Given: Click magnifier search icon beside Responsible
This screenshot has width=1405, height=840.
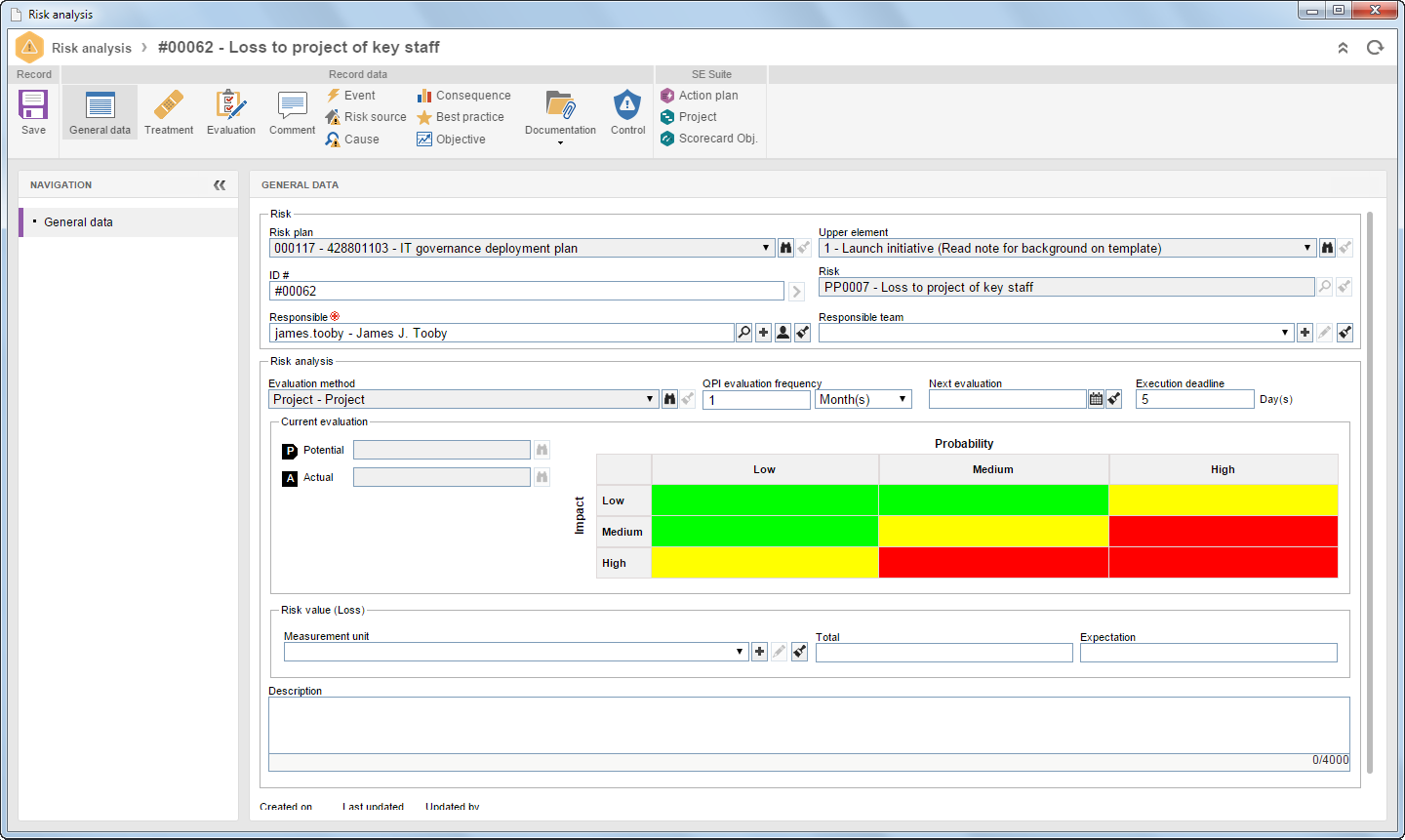Looking at the screenshot, I should tap(743, 333).
